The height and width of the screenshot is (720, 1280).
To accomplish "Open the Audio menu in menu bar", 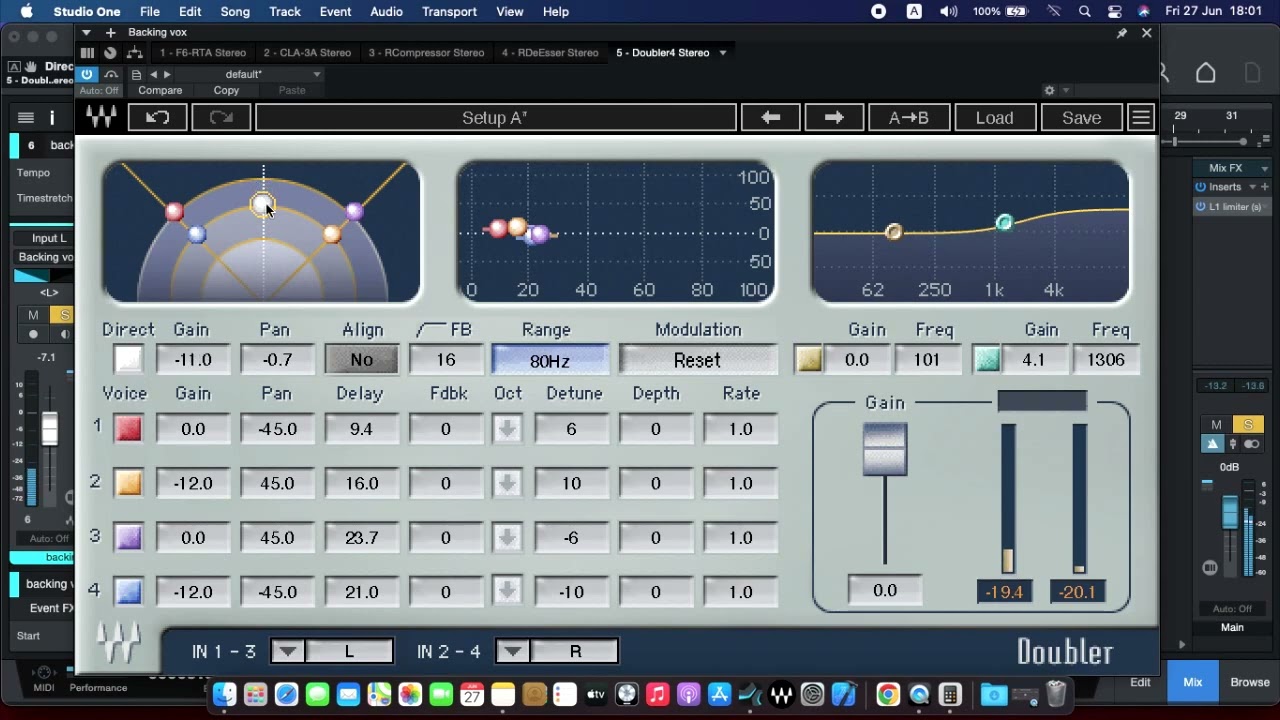I will [386, 11].
